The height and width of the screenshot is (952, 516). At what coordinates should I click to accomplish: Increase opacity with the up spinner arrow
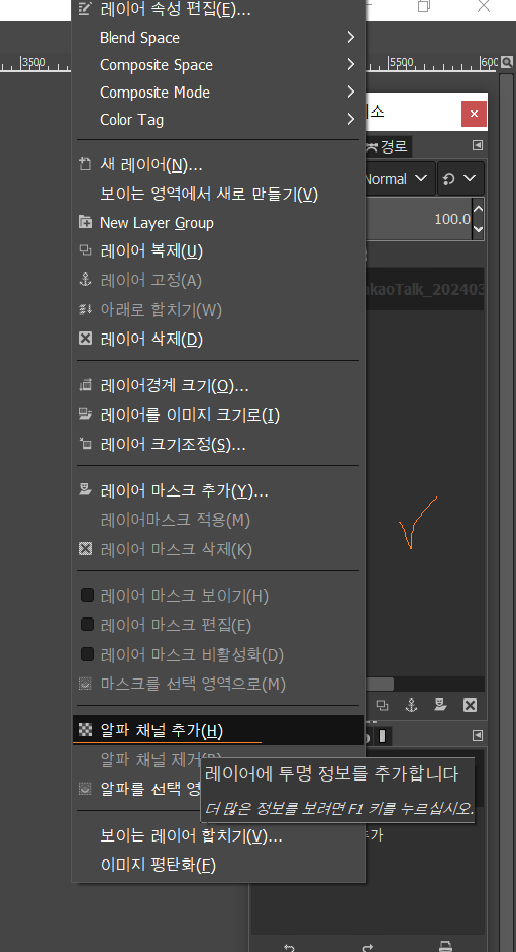478,210
